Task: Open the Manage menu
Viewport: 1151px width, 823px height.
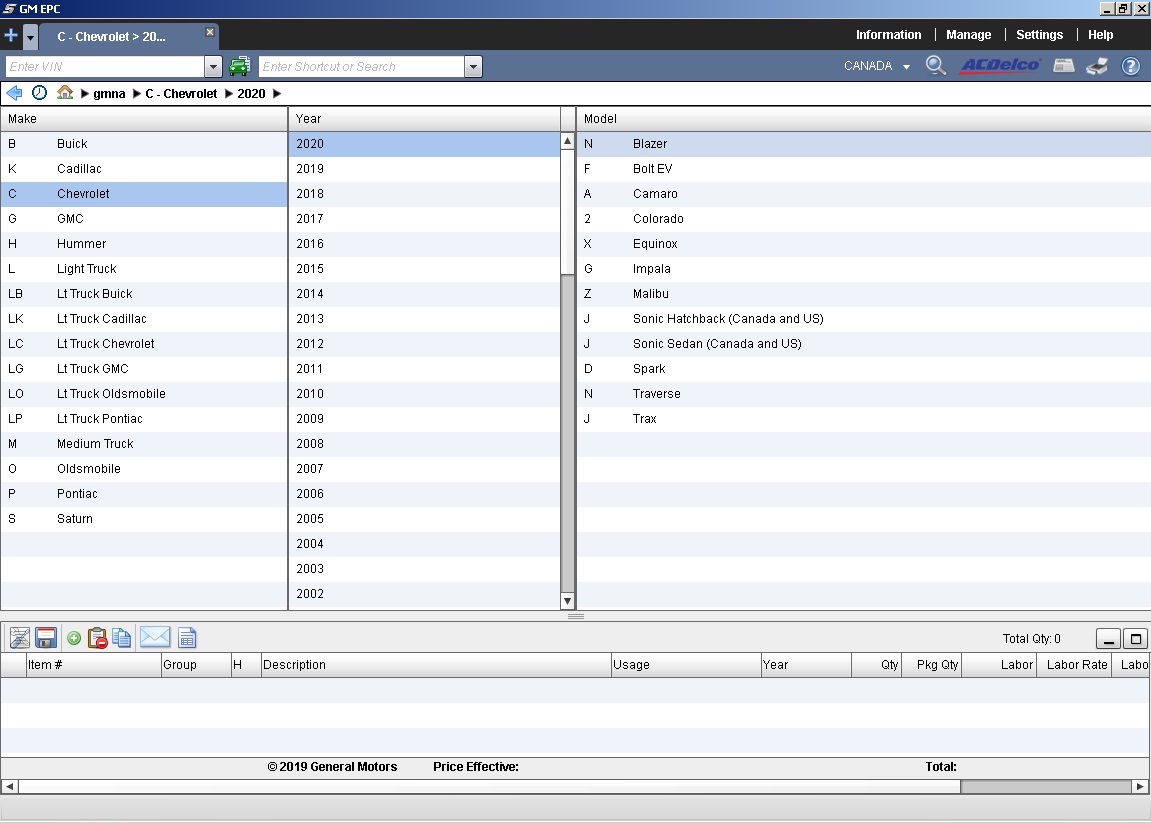Action: coord(968,35)
